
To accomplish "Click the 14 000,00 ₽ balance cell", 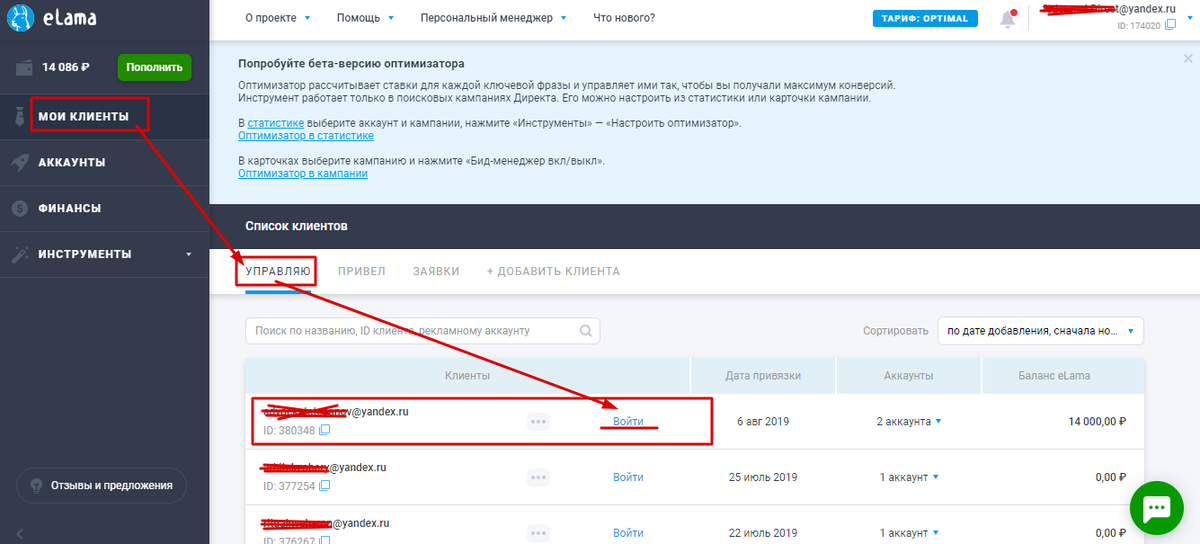I will (x=1098, y=422).
